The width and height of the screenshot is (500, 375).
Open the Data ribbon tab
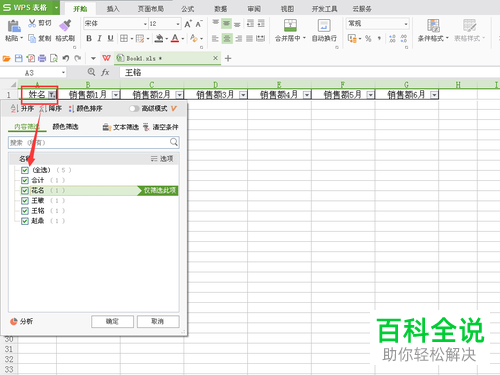pos(221,9)
